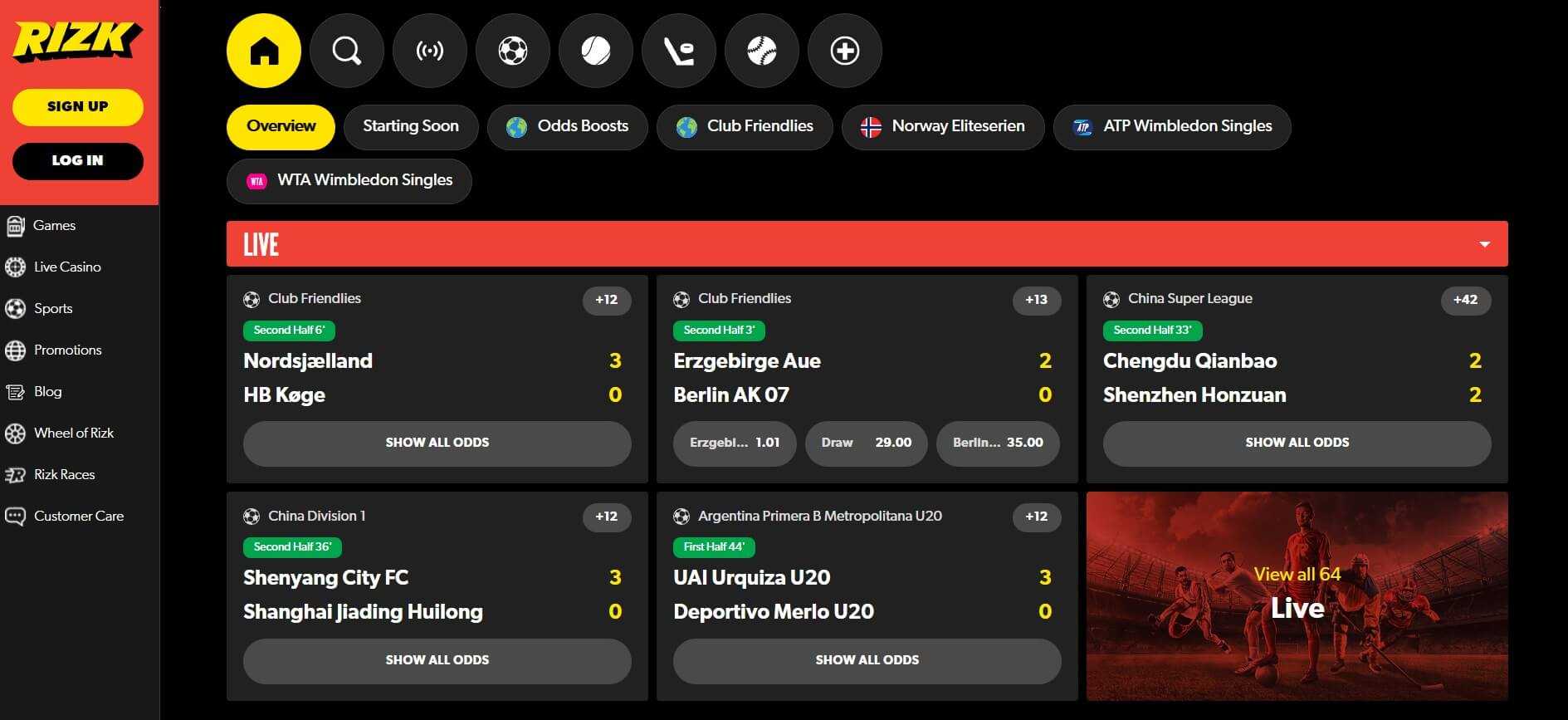Click the Wheel of Rizk icon
The image size is (1568, 720).
[x=15, y=433]
